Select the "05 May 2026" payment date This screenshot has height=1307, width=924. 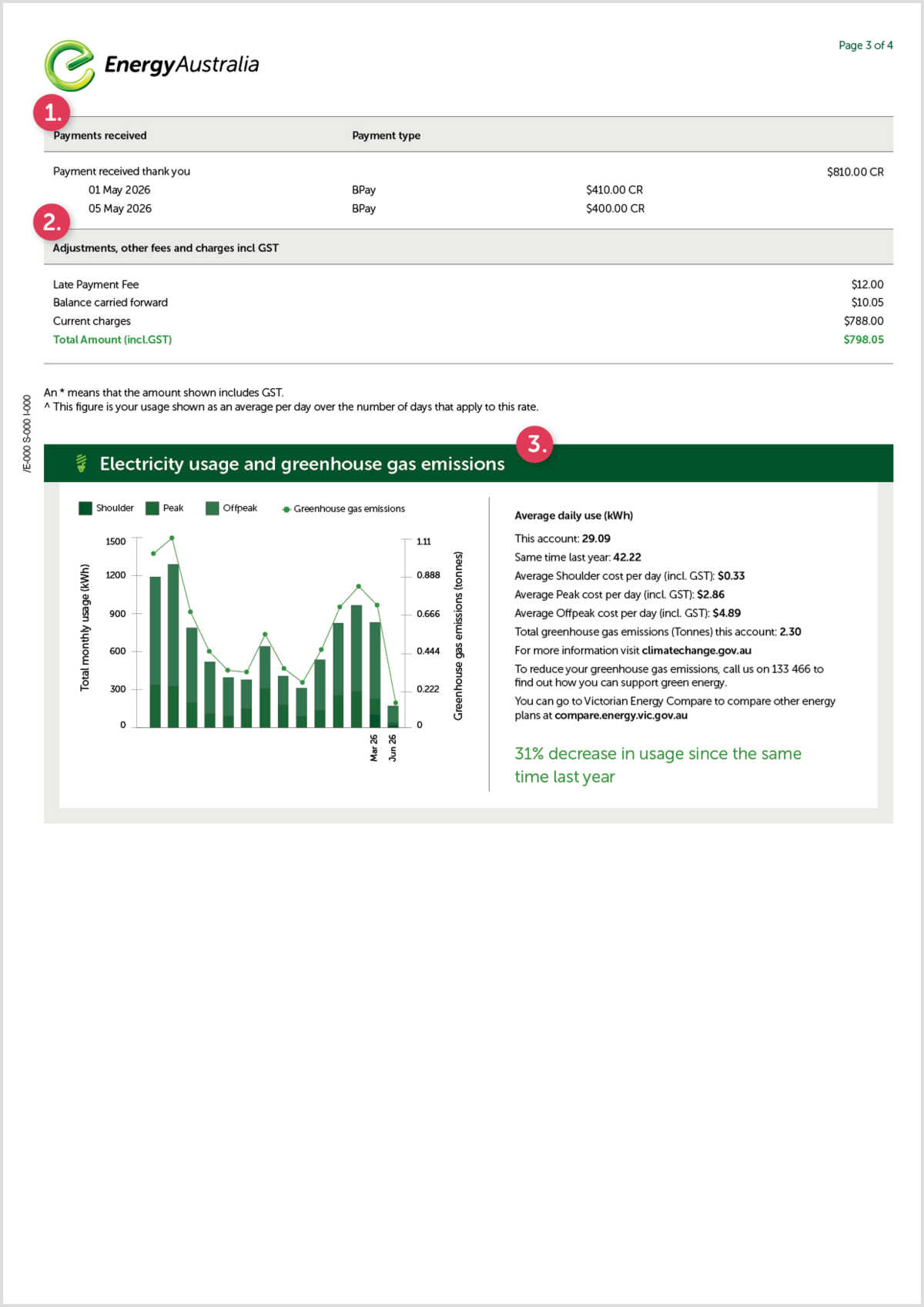pos(119,209)
